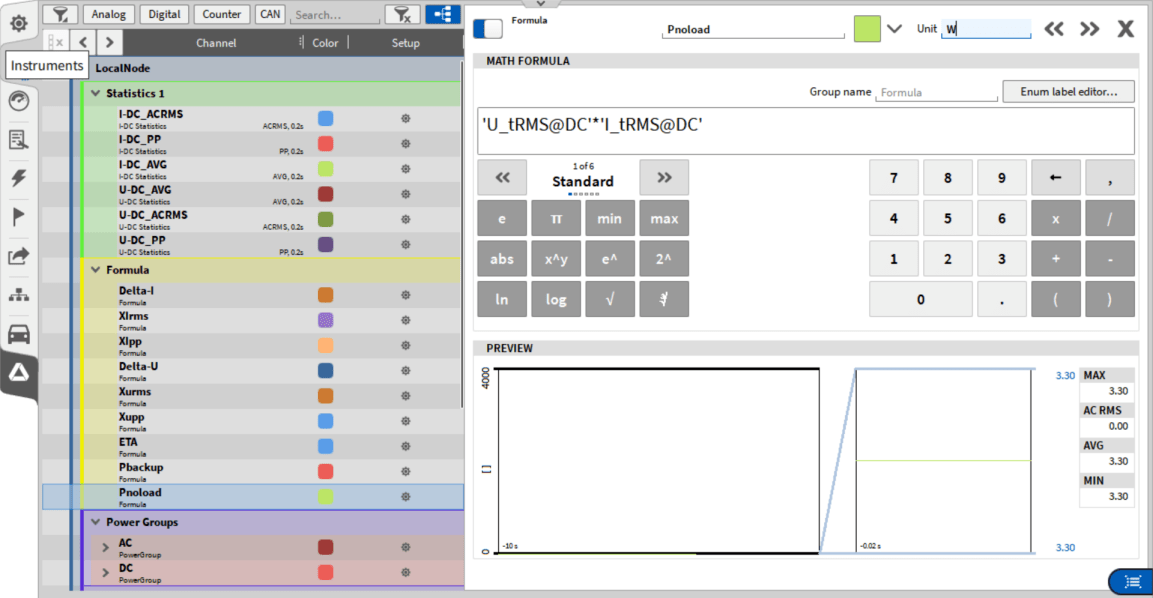Insert the abs function
The height and width of the screenshot is (598, 1153).
click(502, 259)
